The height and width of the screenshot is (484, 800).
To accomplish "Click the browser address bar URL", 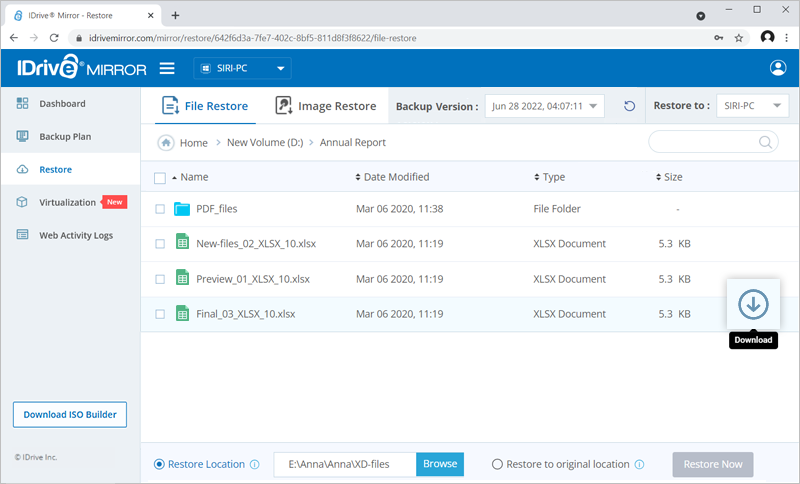I will (253, 38).
